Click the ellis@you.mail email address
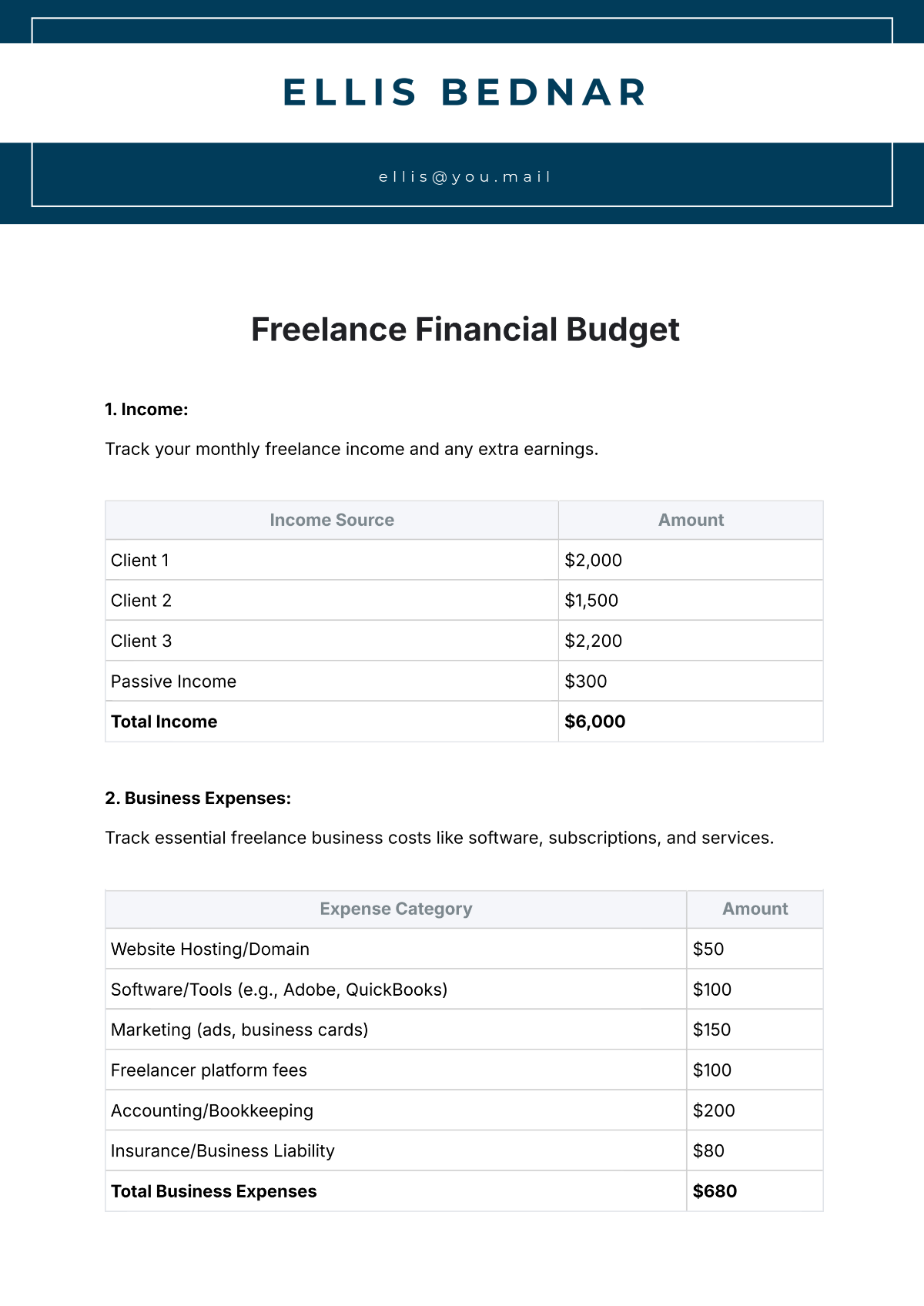Image resolution: width=924 pixels, height=1306 pixels. coord(465,177)
